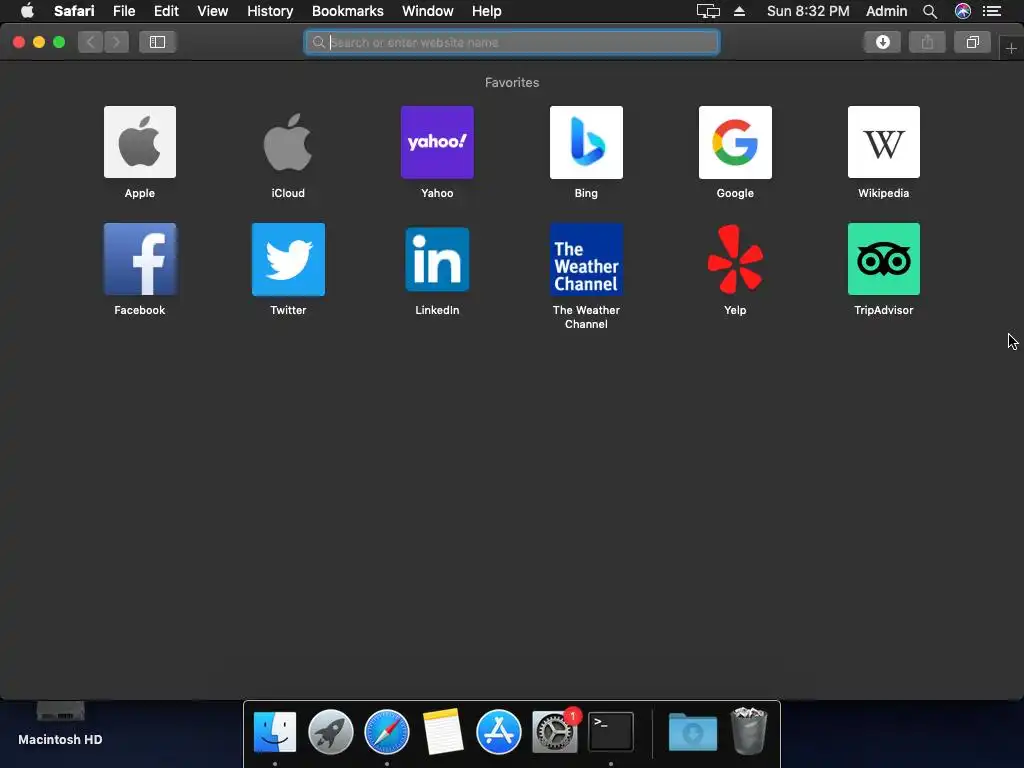The image size is (1024, 768).
Task: Open the History menu
Action: coord(270,11)
